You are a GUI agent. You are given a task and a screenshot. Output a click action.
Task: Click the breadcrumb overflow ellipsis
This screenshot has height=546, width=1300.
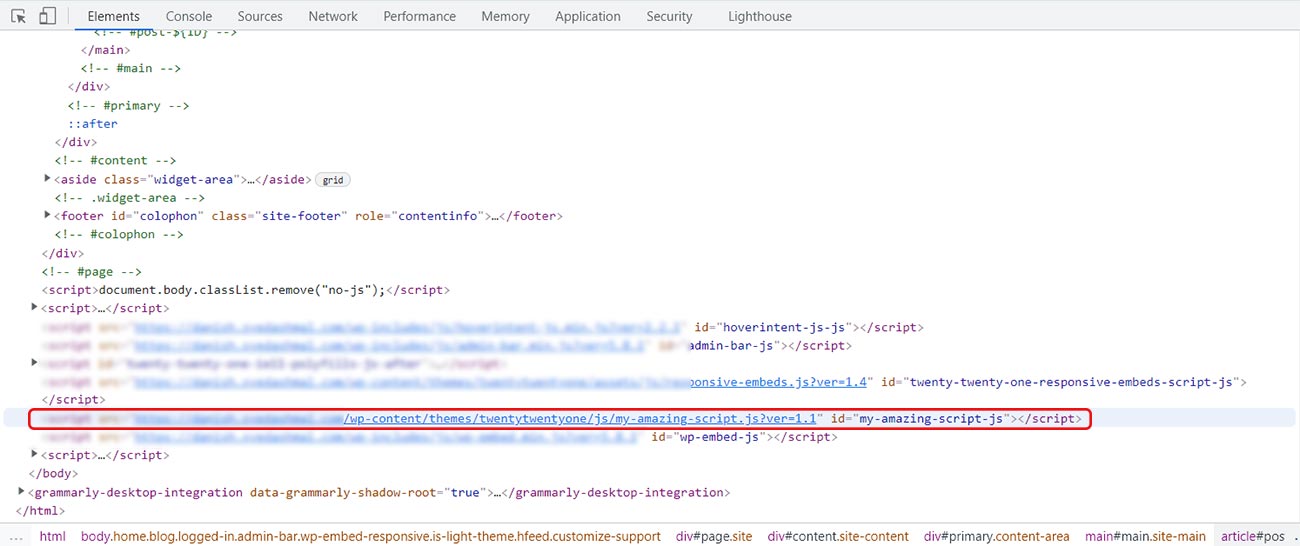pyautogui.click(x=15, y=537)
